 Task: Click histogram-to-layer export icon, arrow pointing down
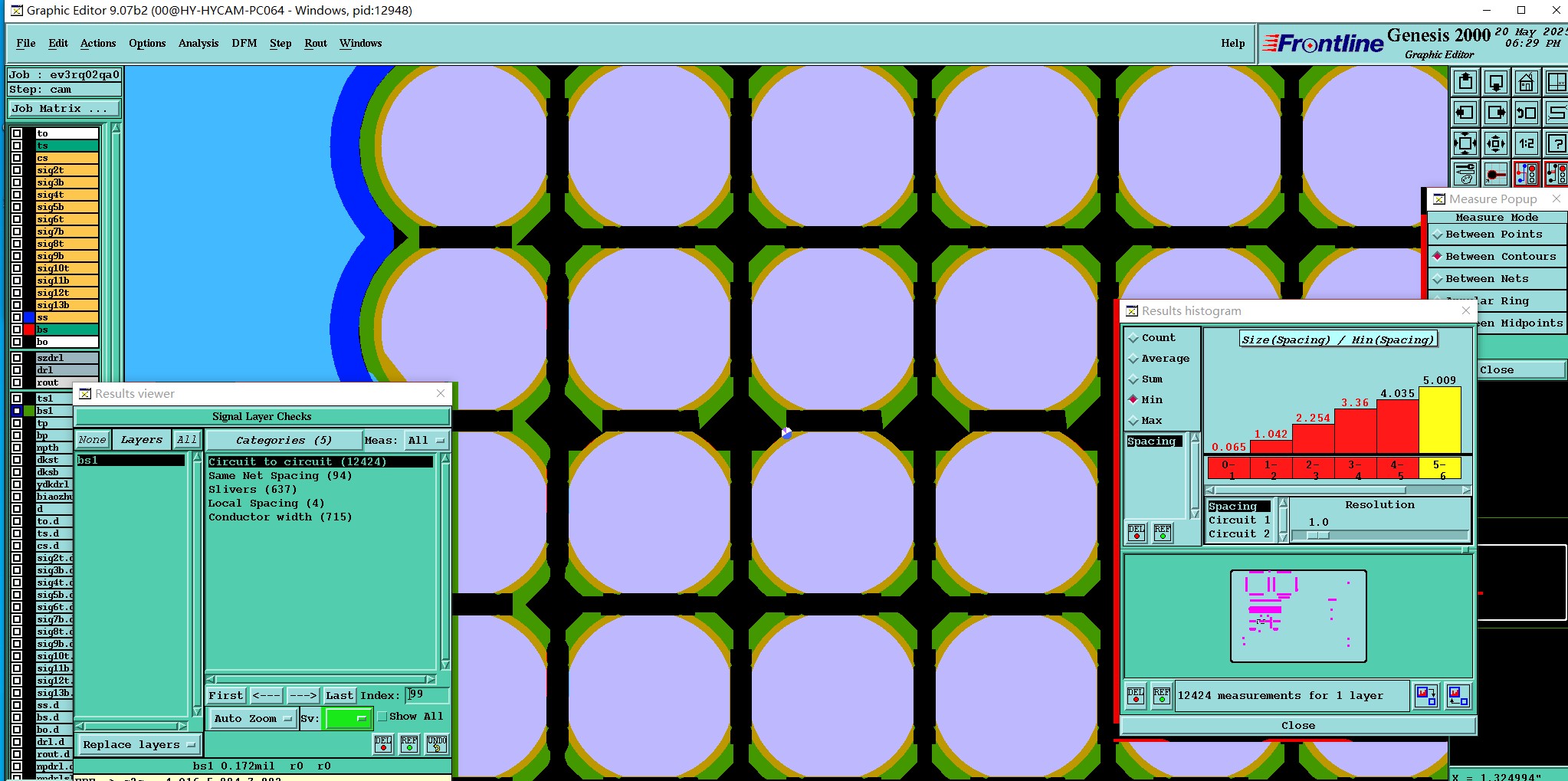click(x=1426, y=696)
